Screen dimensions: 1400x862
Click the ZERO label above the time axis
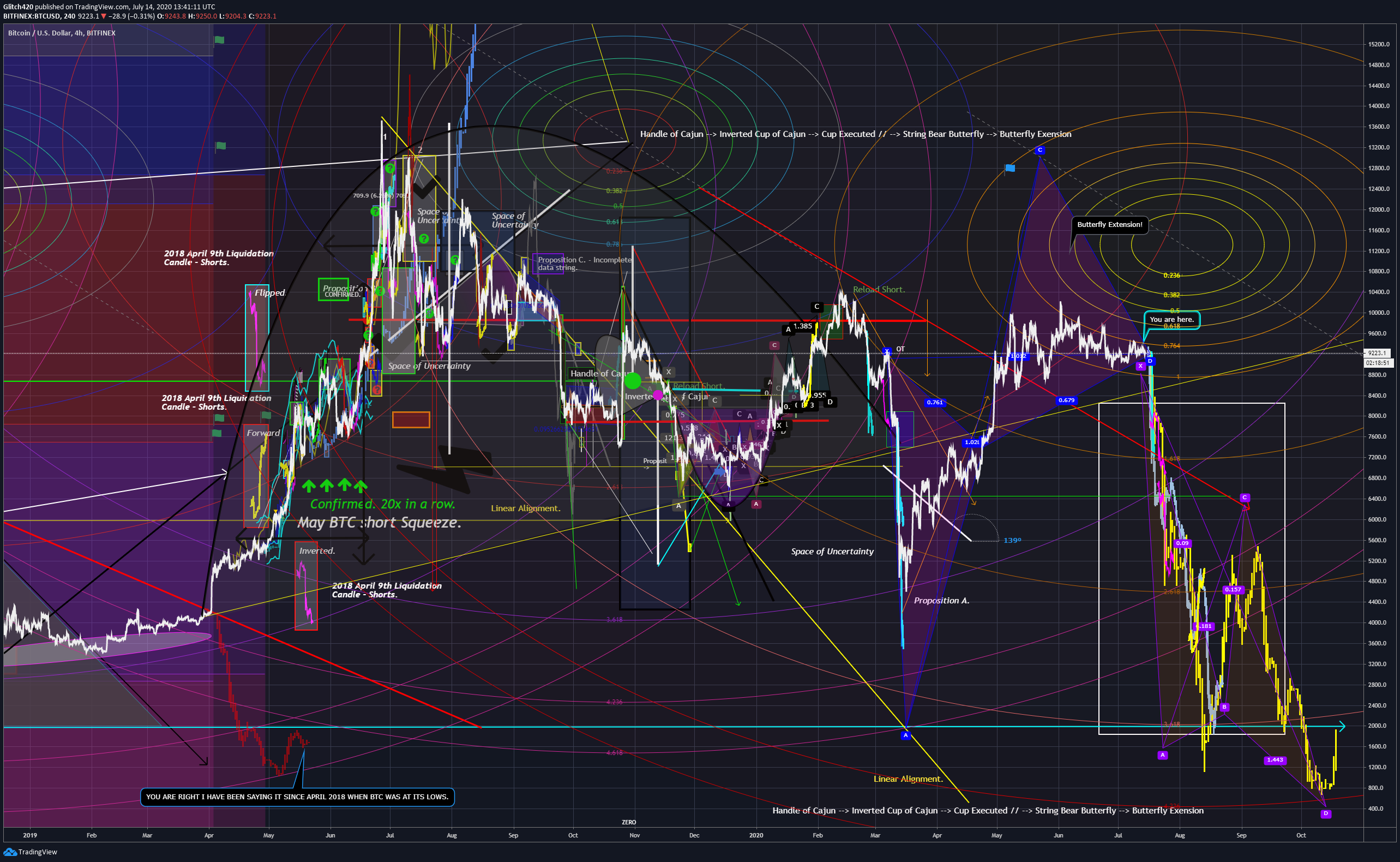pyautogui.click(x=628, y=822)
